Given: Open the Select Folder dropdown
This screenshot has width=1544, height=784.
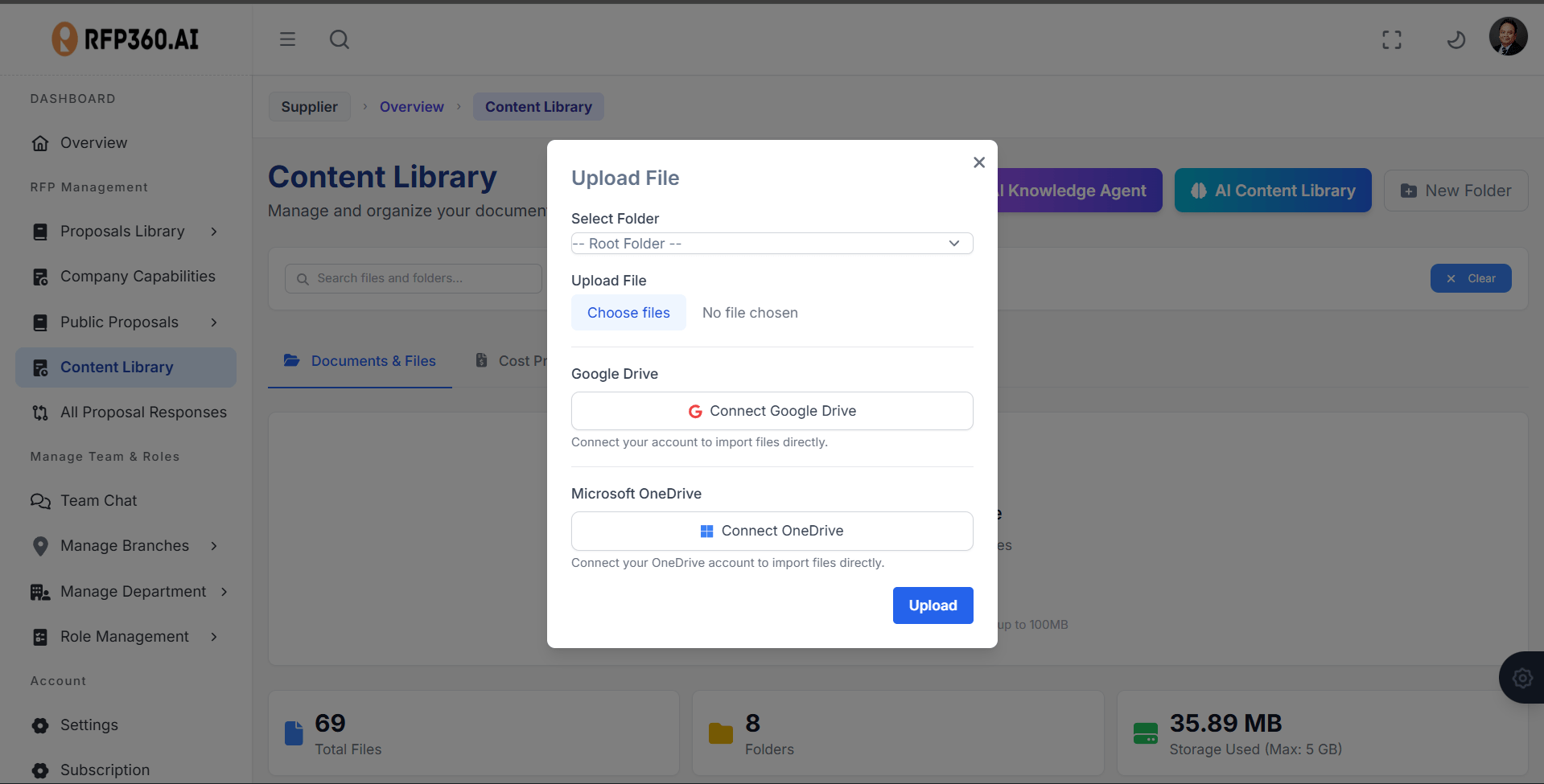Looking at the screenshot, I should pos(772,244).
